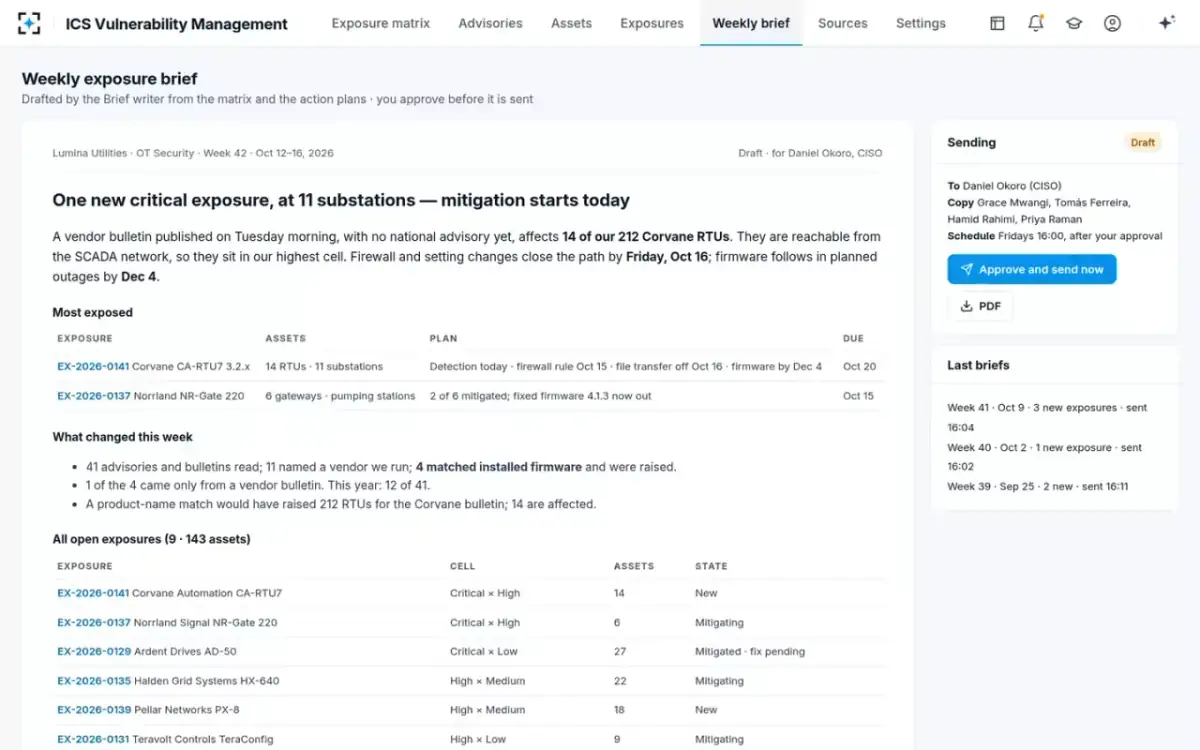Click the EXPOSURE header in Most exposed table

pos(85,339)
